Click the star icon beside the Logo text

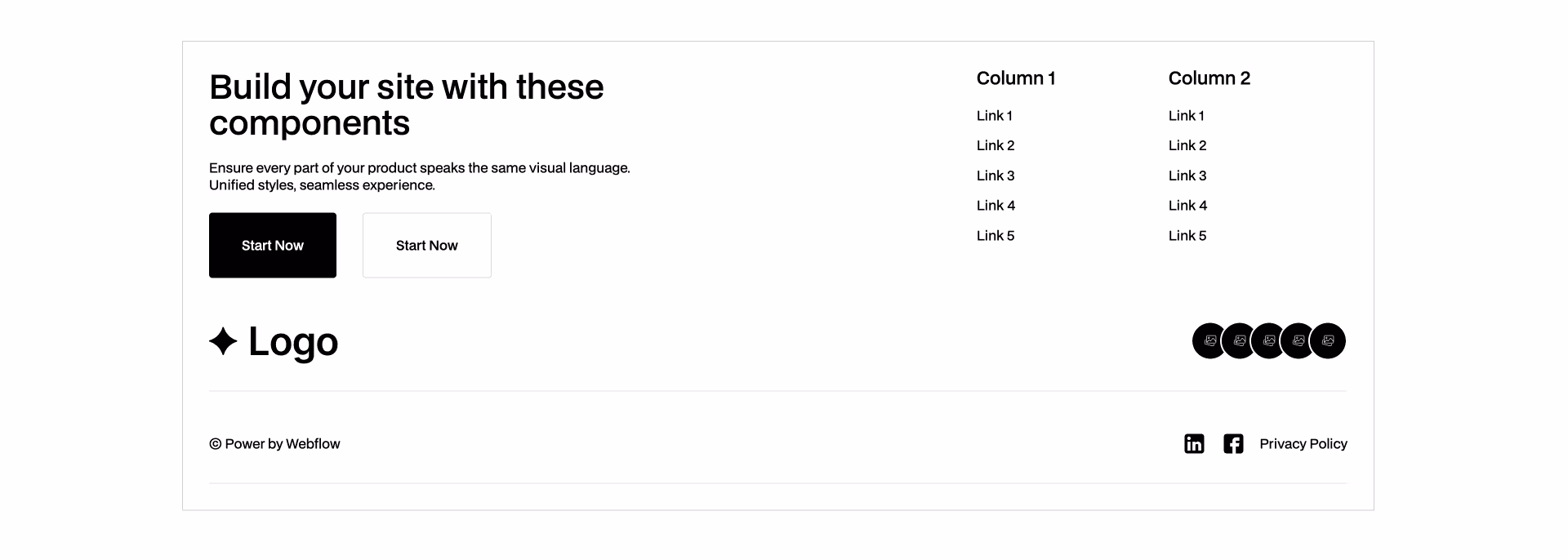pyautogui.click(x=221, y=342)
